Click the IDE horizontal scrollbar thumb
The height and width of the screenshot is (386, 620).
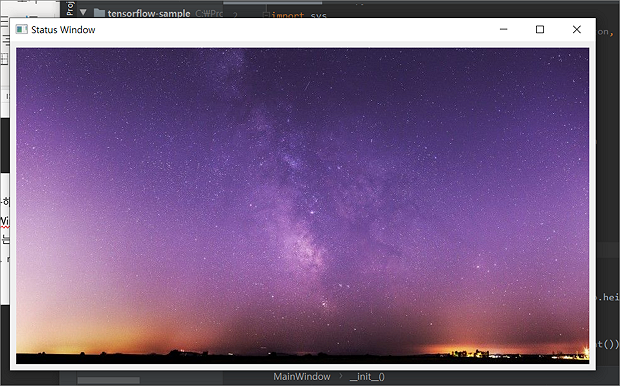pos(108,380)
